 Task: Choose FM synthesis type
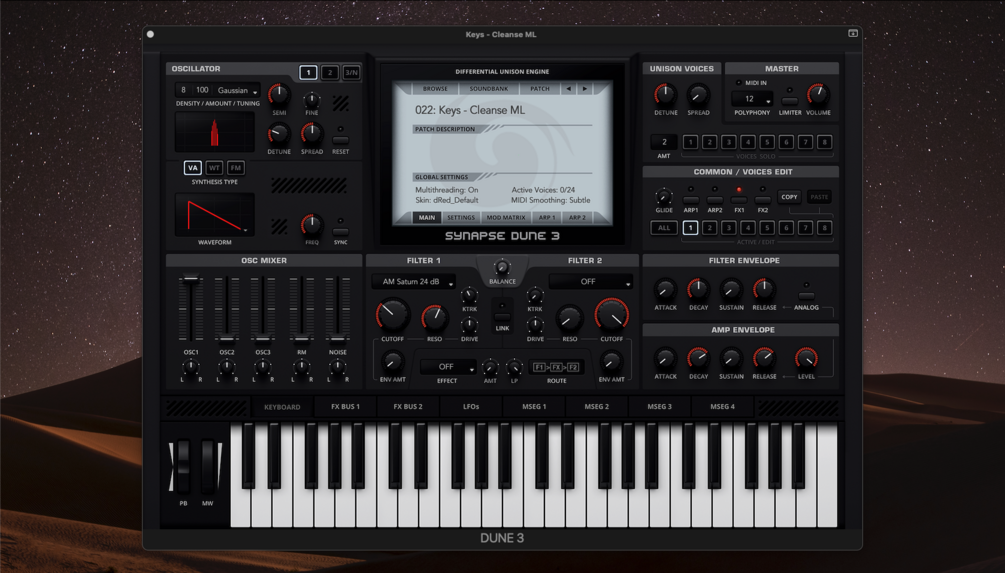point(235,168)
